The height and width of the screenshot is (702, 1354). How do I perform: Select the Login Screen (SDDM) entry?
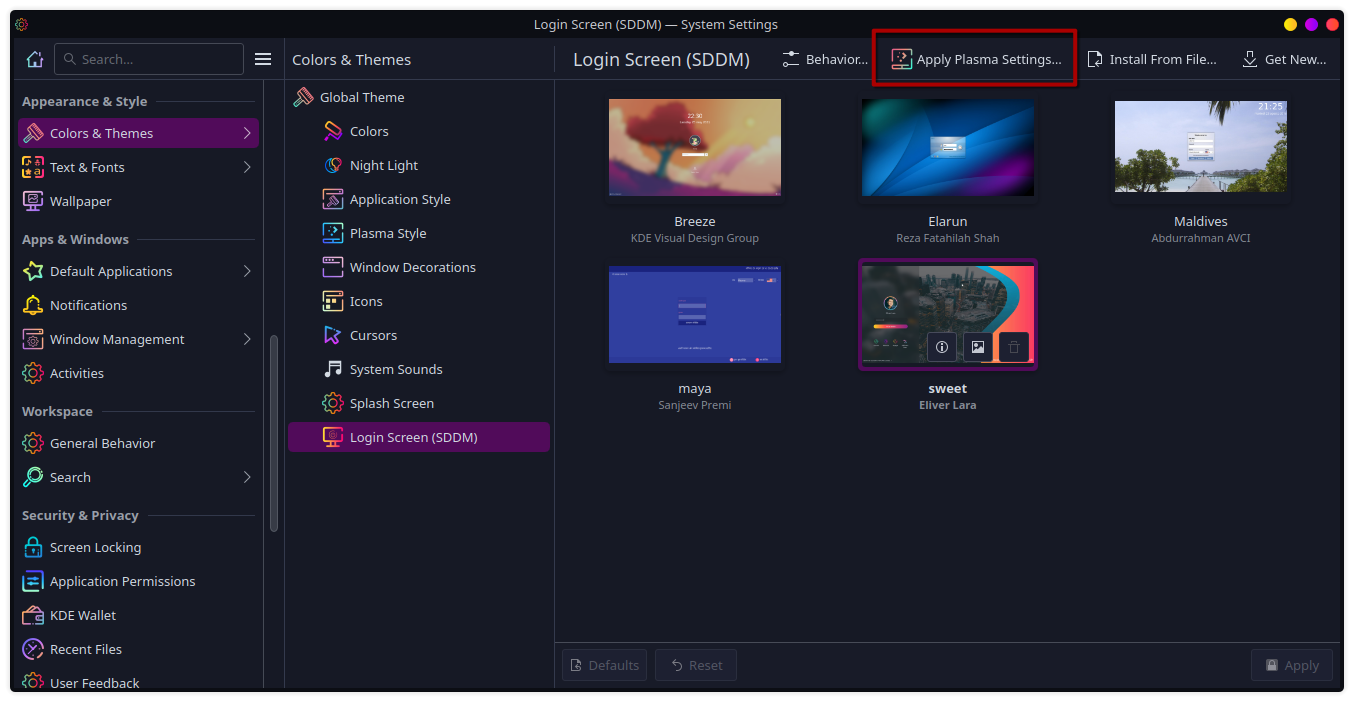coord(419,437)
